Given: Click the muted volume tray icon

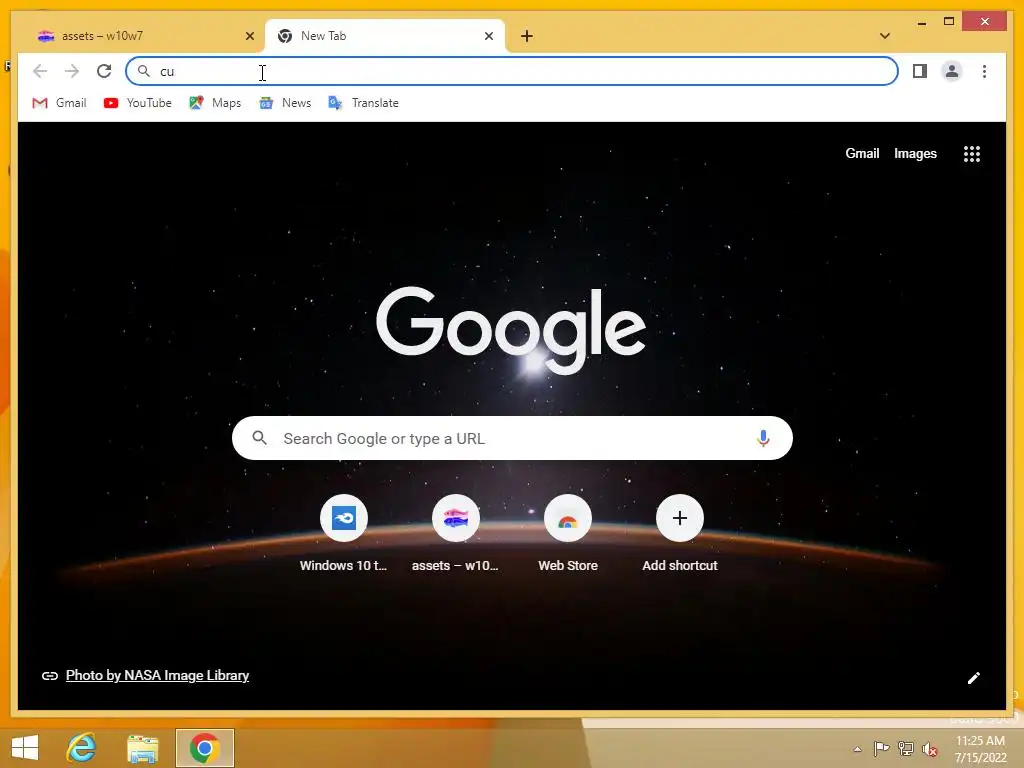Looking at the screenshot, I should click(x=930, y=749).
